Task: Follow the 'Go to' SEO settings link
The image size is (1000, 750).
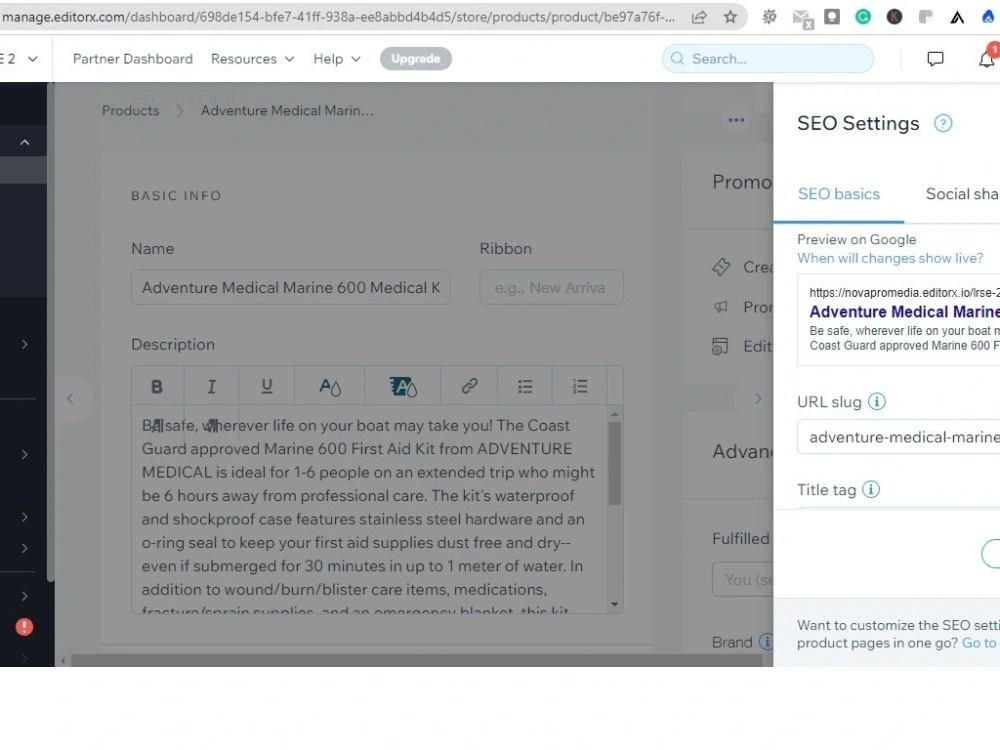Action: tap(980, 643)
